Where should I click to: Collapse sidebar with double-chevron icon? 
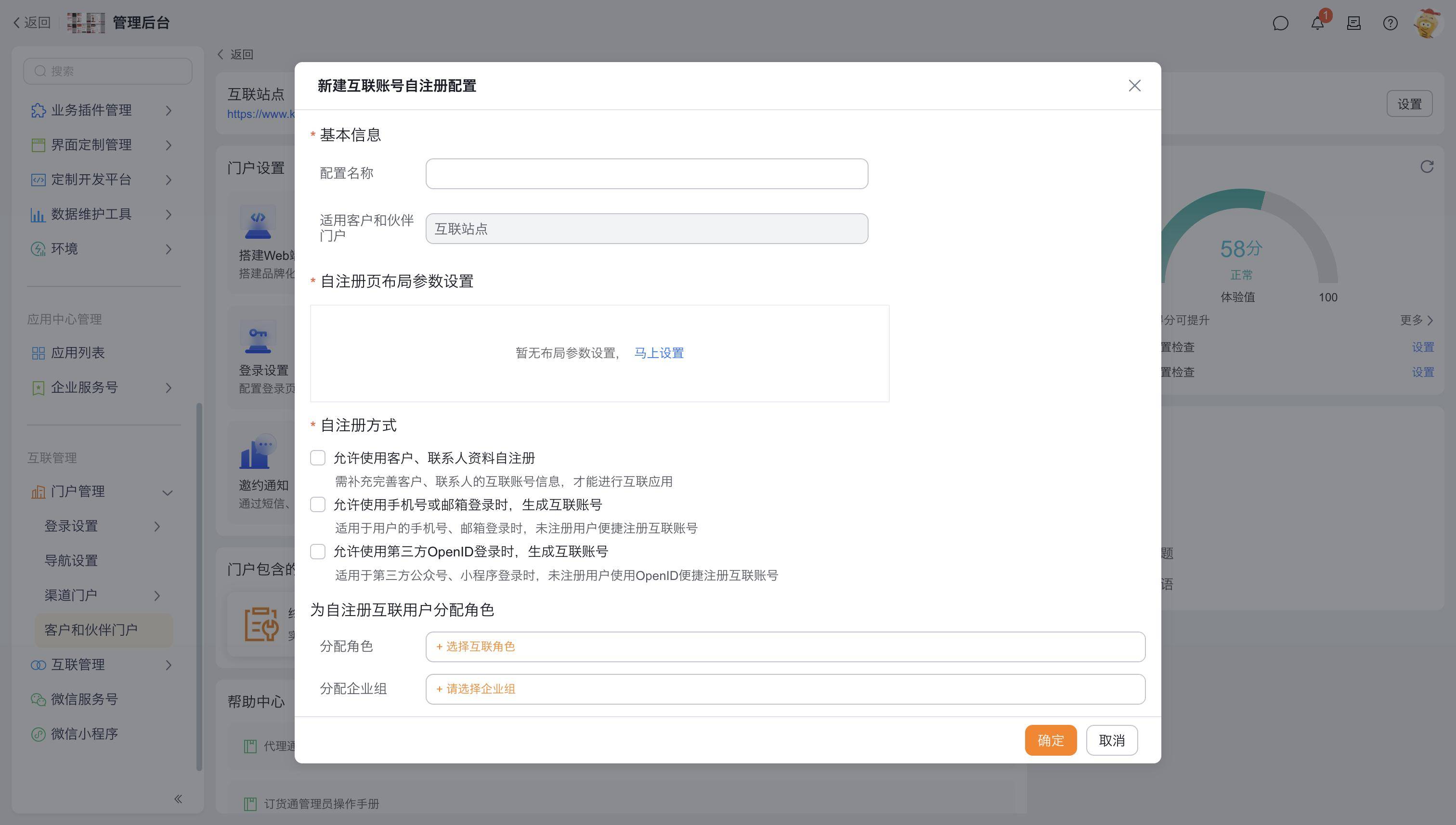tap(178, 799)
